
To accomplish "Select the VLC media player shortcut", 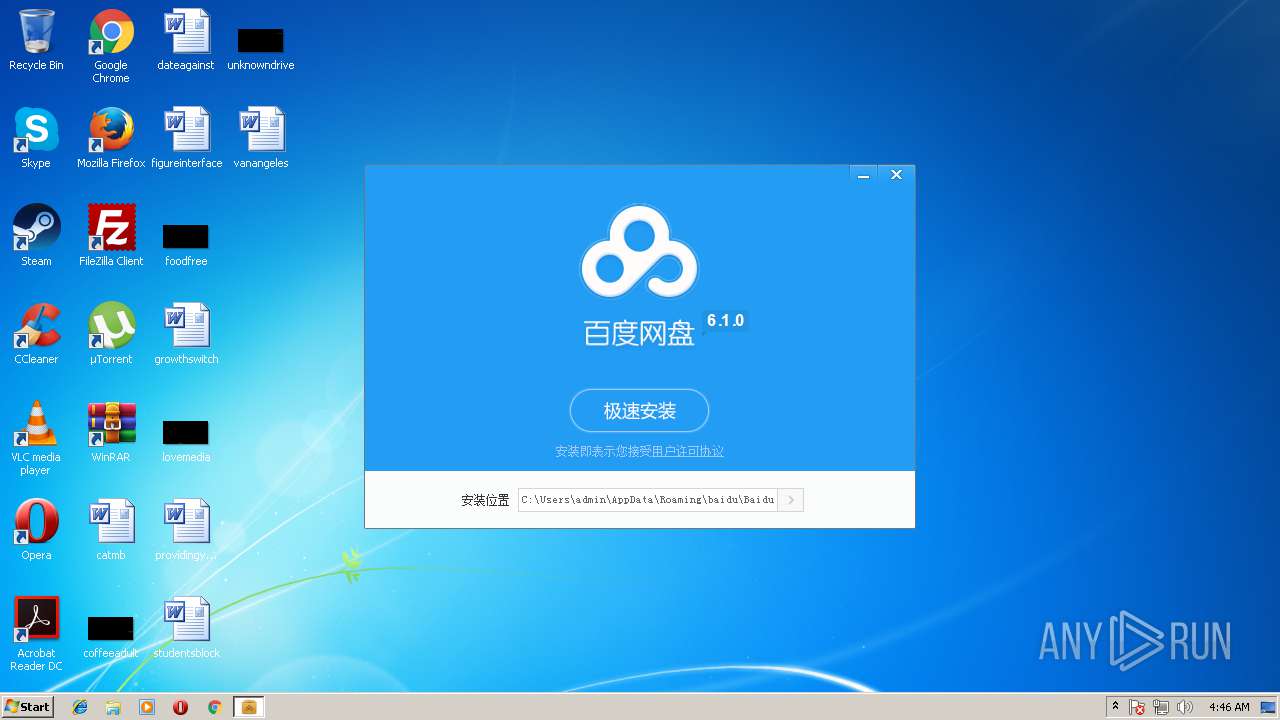I will 36,438.
